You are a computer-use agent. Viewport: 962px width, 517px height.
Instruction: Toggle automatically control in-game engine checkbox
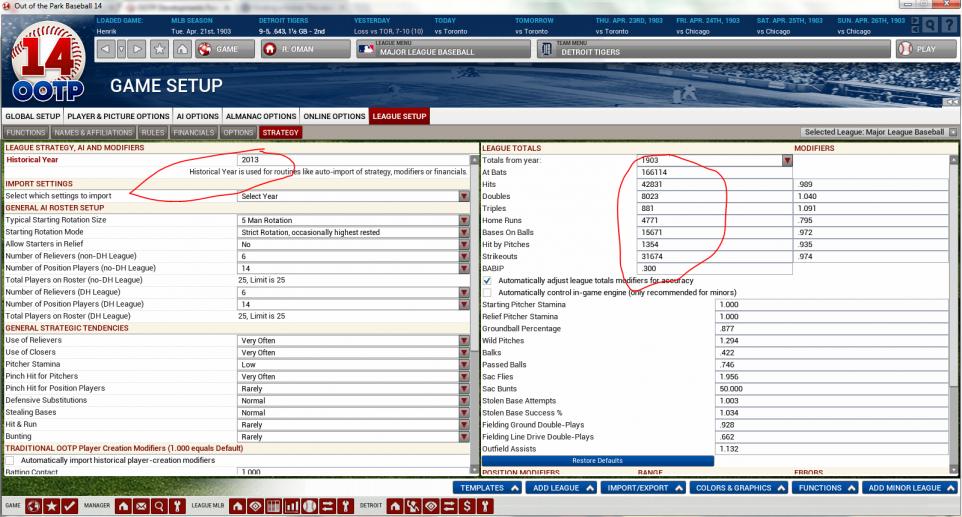click(488, 292)
